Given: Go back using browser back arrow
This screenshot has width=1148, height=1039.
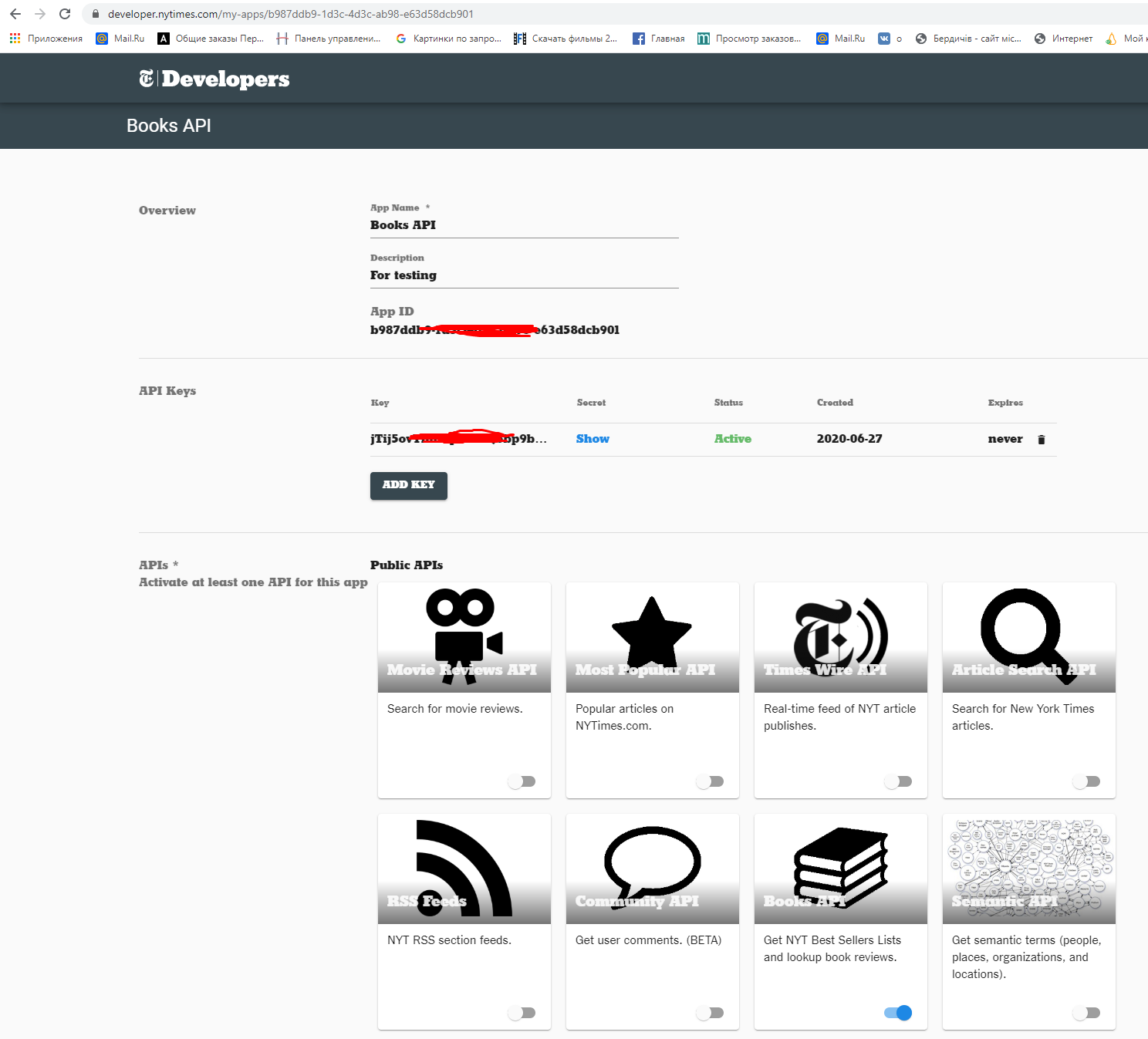Looking at the screenshot, I should click(15, 14).
